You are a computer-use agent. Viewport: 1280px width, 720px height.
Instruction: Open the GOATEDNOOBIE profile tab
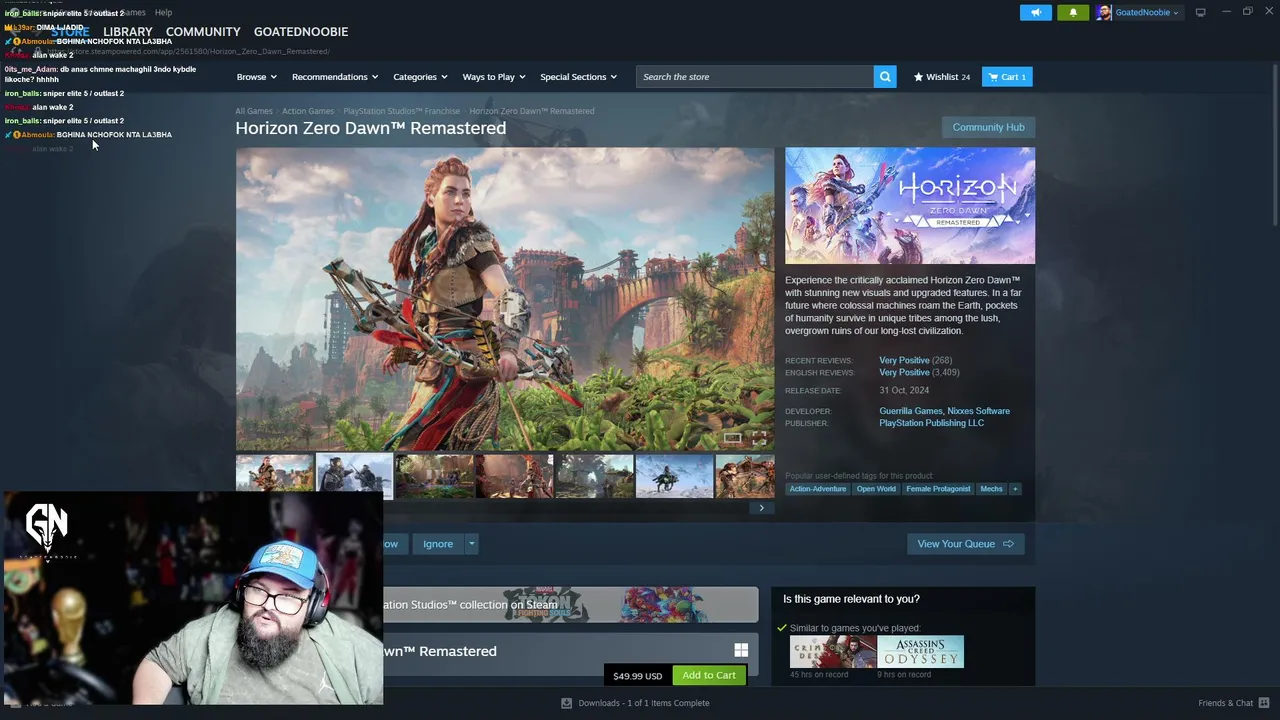[x=301, y=32]
